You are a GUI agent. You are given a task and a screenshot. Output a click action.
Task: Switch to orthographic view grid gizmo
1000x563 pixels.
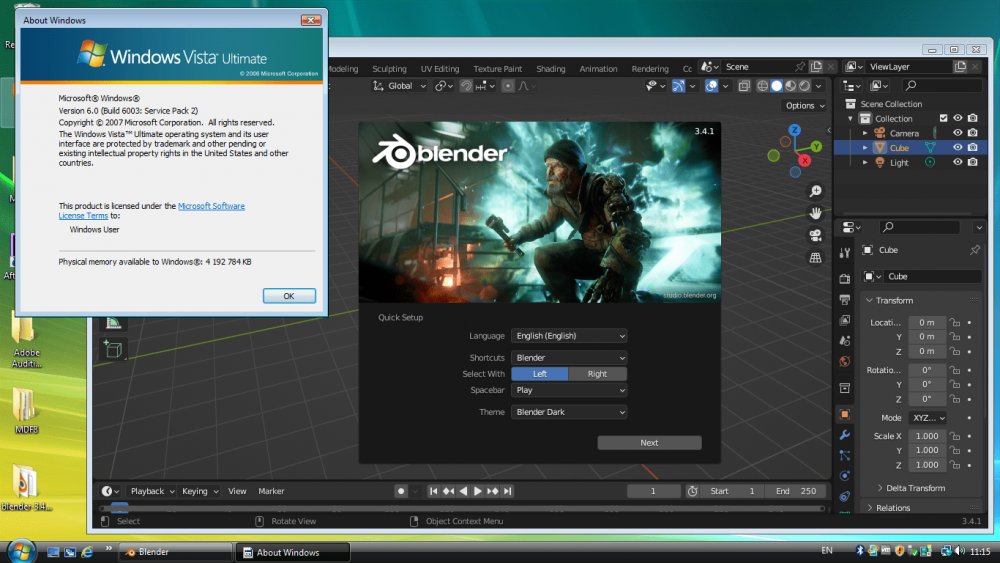[816, 257]
